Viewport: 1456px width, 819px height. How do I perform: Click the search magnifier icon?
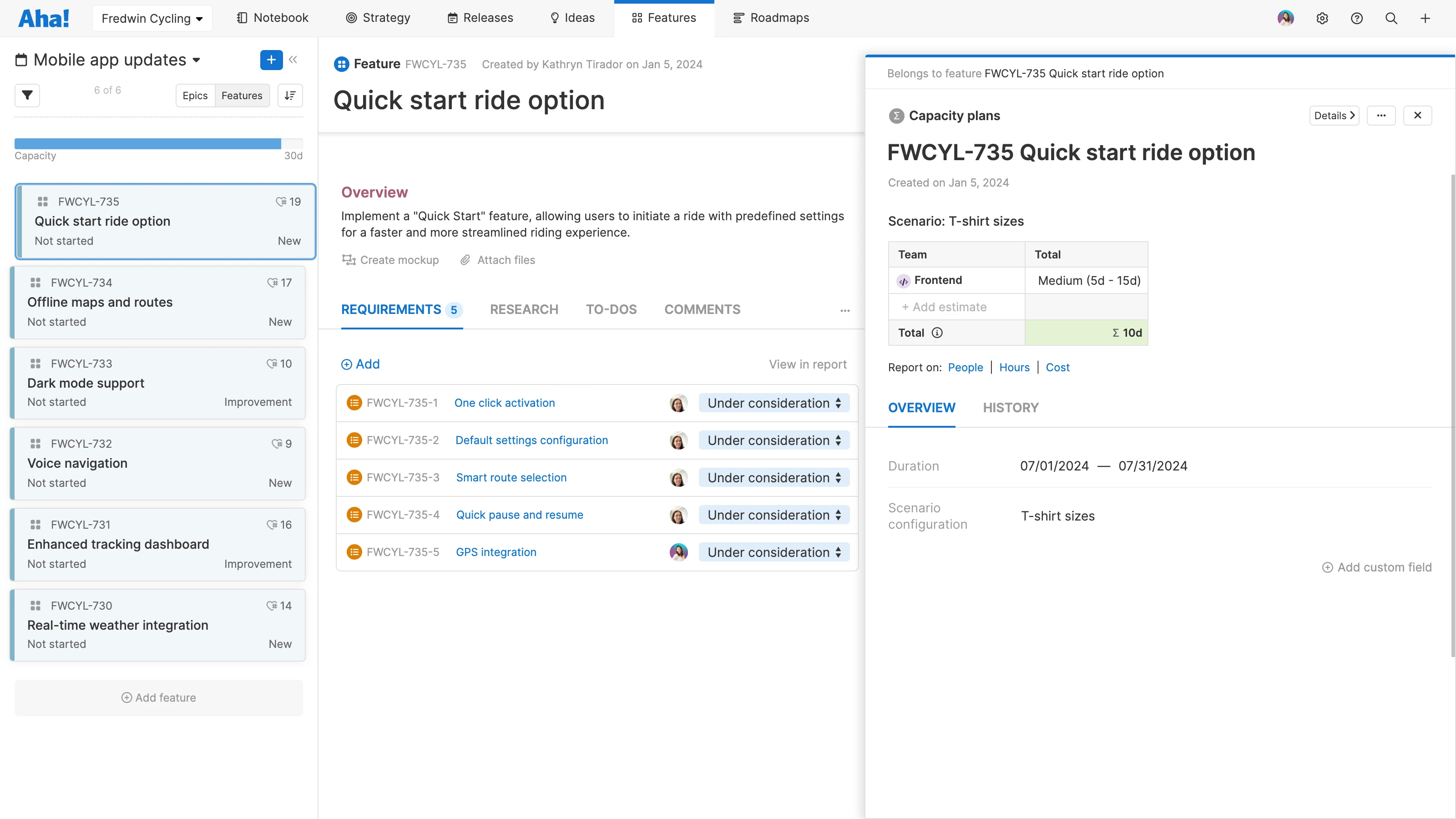[x=1391, y=18]
